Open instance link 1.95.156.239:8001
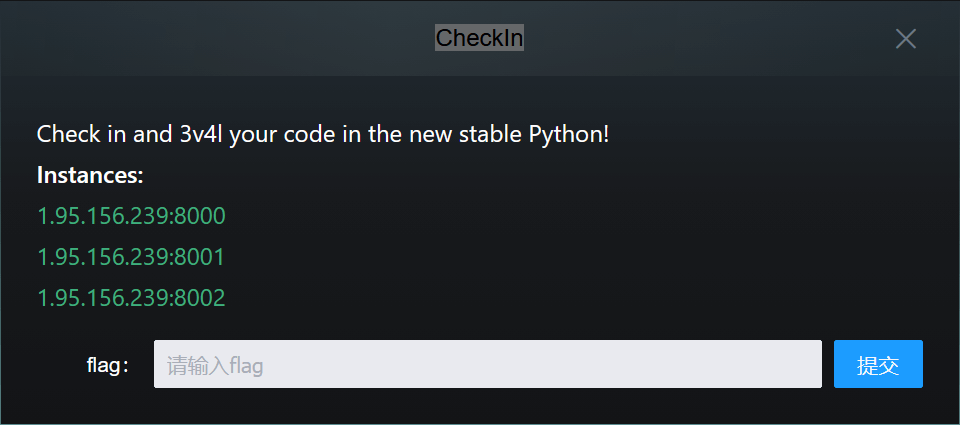The height and width of the screenshot is (425, 960). pyautogui.click(x=131, y=257)
